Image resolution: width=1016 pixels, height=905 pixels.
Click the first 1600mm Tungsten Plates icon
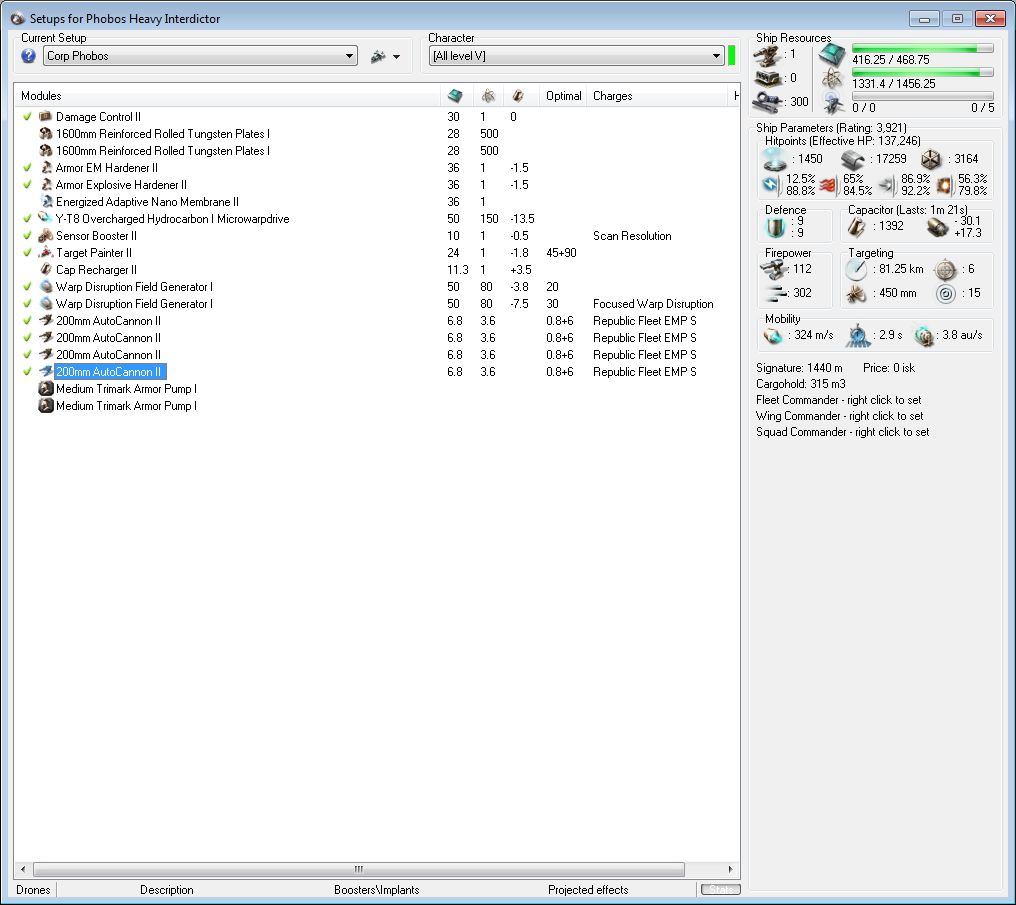[45, 133]
